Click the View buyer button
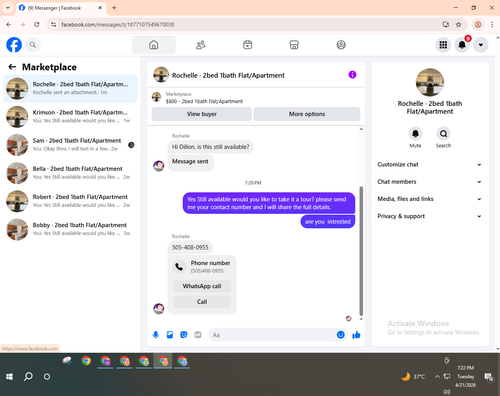The height and width of the screenshot is (396, 500). coord(202,114)
